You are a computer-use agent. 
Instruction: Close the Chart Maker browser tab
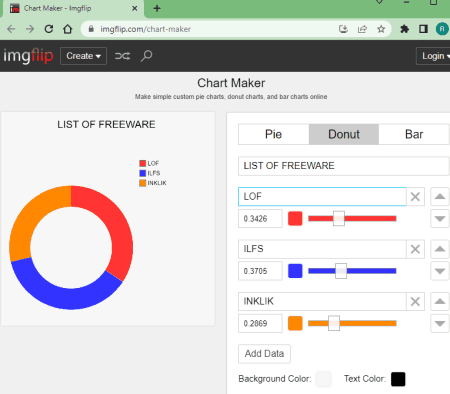(135, 8)
